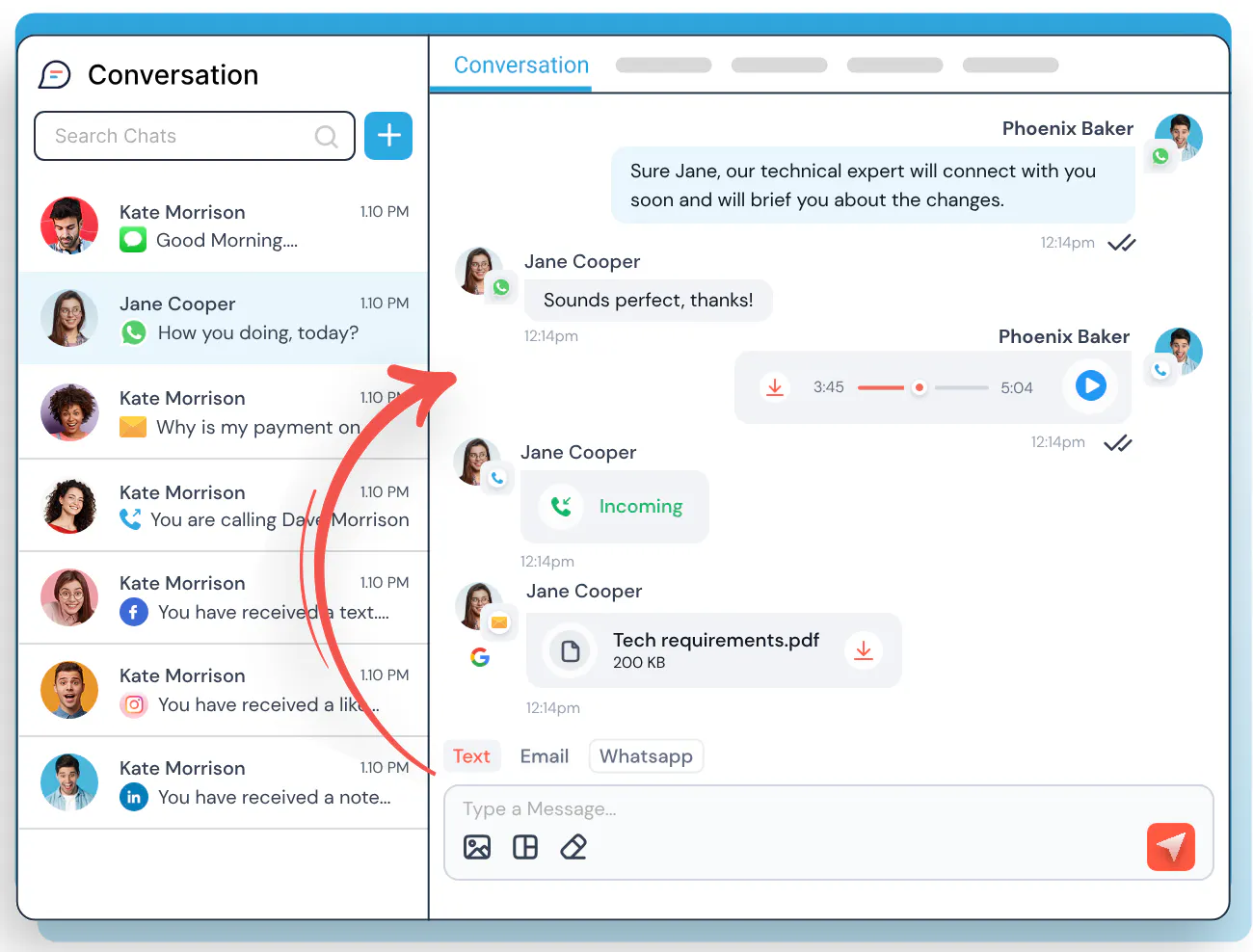The width and height of the screenshot is (1253, 952).
Task: Open the You have received a note chat
Action: (x=224, y=783)
